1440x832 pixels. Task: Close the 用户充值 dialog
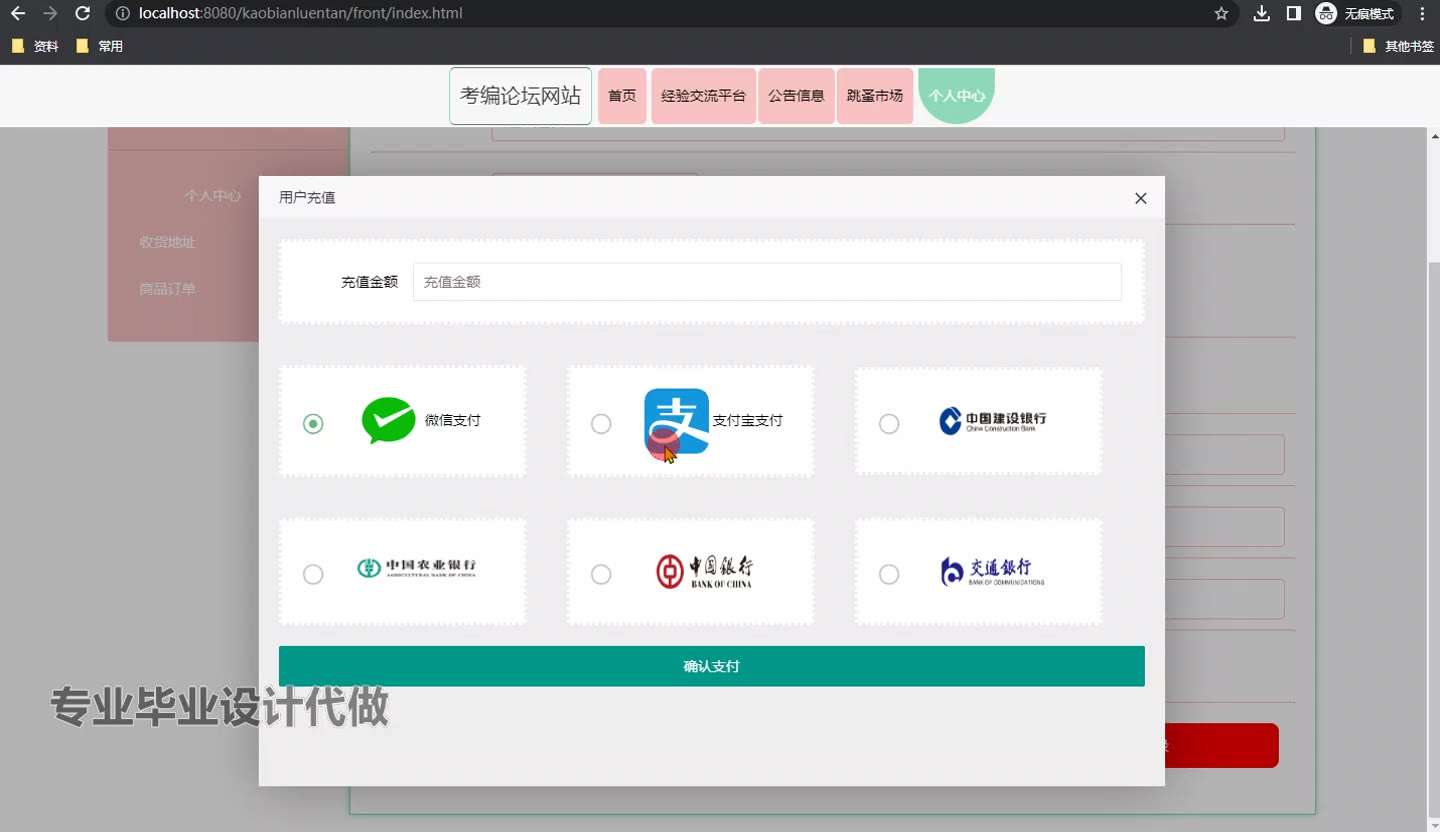point(1141,198)
